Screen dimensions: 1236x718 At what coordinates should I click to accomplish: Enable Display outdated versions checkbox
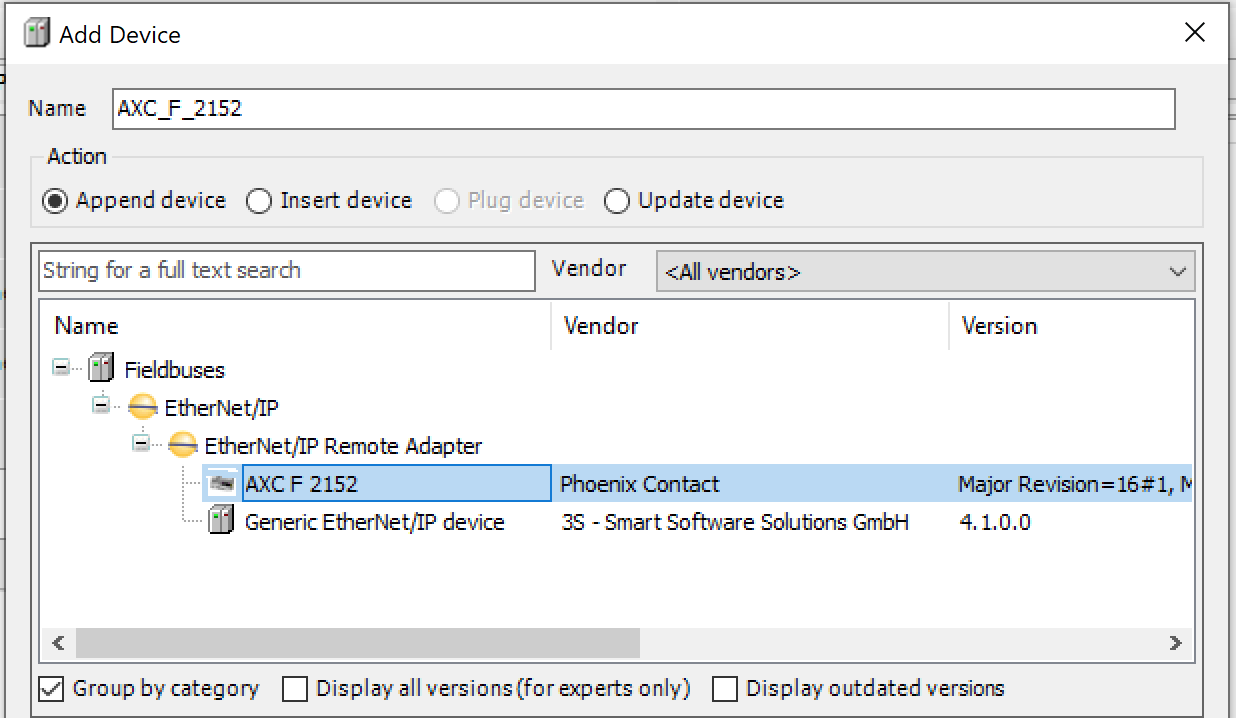(x=725, y=689)
